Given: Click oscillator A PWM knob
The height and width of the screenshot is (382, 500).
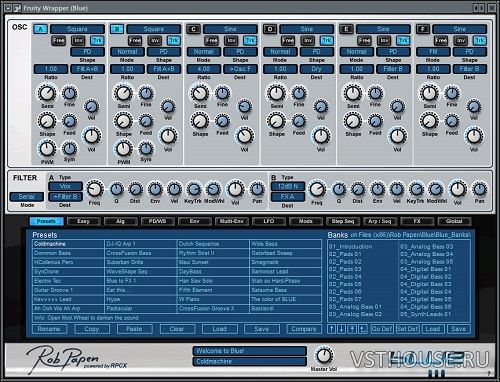Looking at the screenshot, I should [x=47, y=149].
